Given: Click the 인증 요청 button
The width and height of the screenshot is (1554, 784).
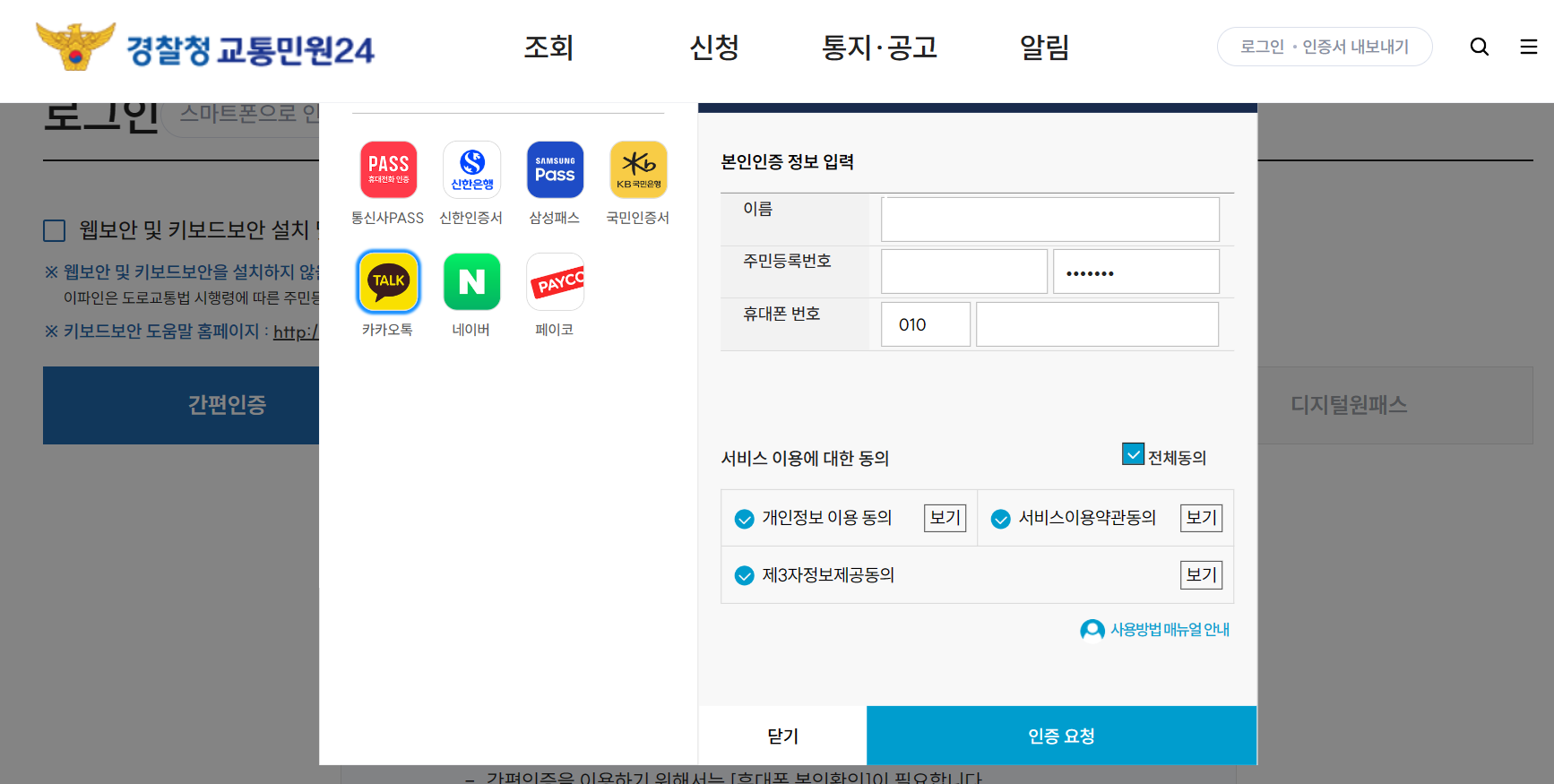Looking at the screenshot, I should (1061, 736).
